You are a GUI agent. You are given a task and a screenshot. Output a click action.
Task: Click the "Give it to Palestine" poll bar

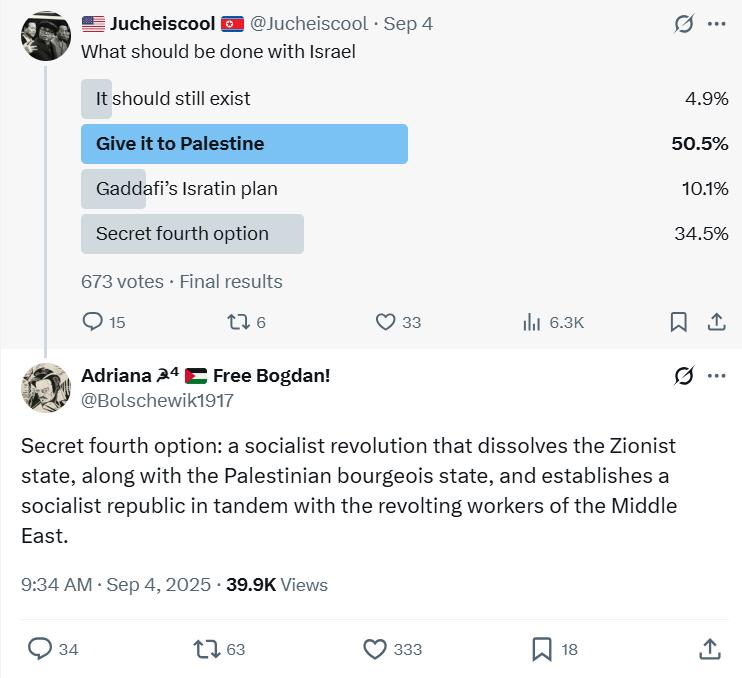point(244,144)
